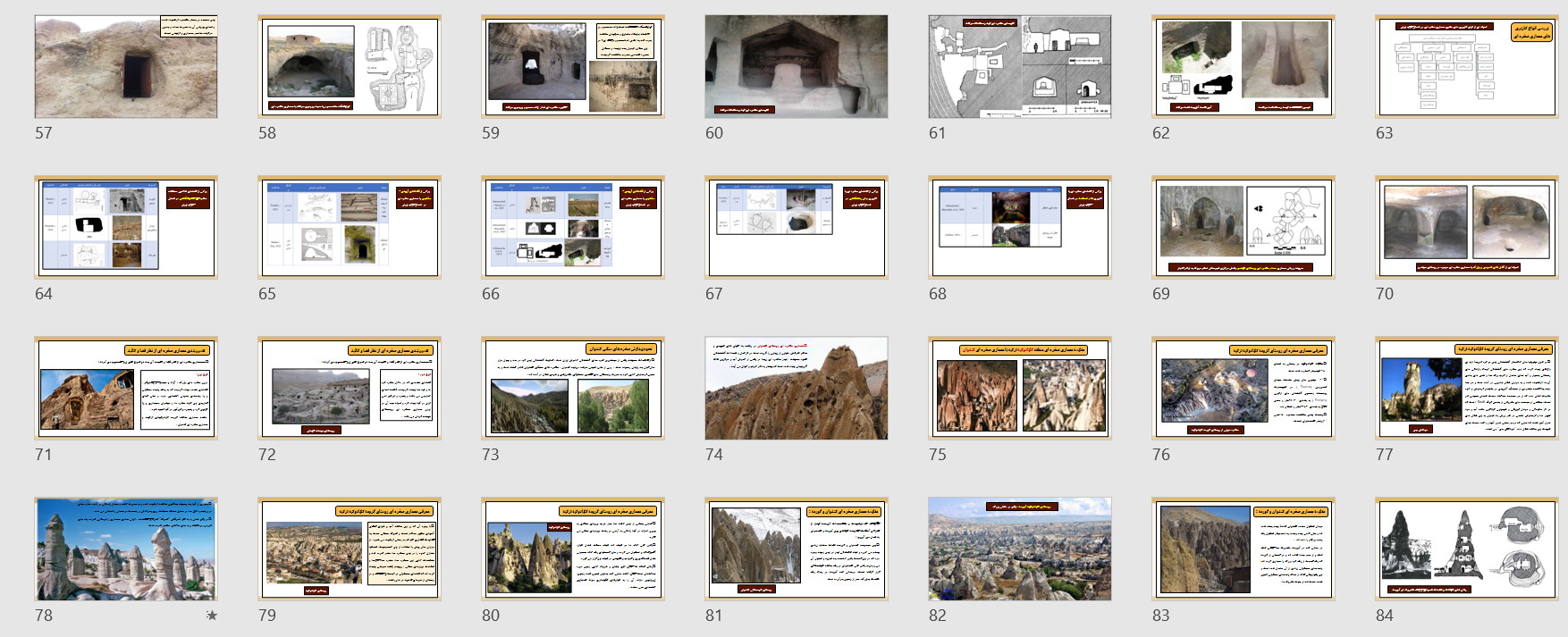Select slide 57 with the cave doorway photo
Screen dimensions: 1568x637
point(126,66)
